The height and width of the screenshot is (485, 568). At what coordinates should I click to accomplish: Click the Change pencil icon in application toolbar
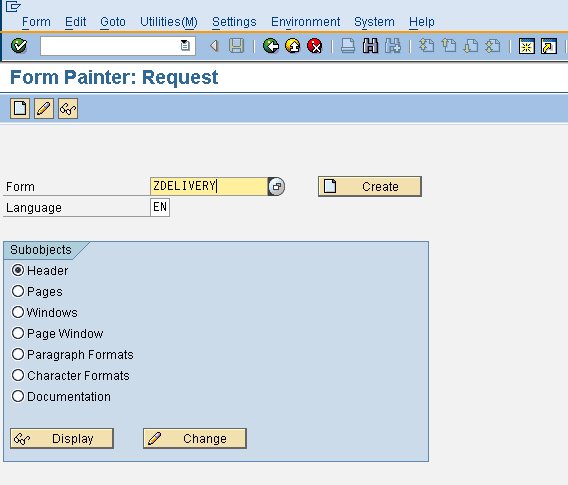coord(44,108)
